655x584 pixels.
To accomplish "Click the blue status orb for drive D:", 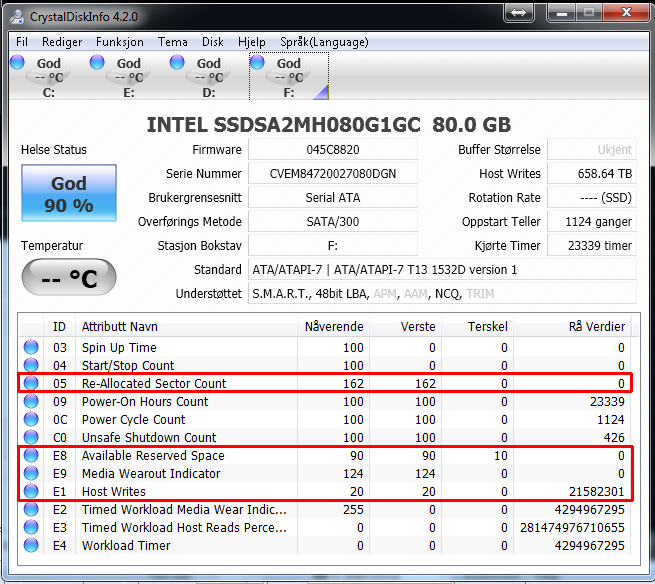I will point(177,62).
